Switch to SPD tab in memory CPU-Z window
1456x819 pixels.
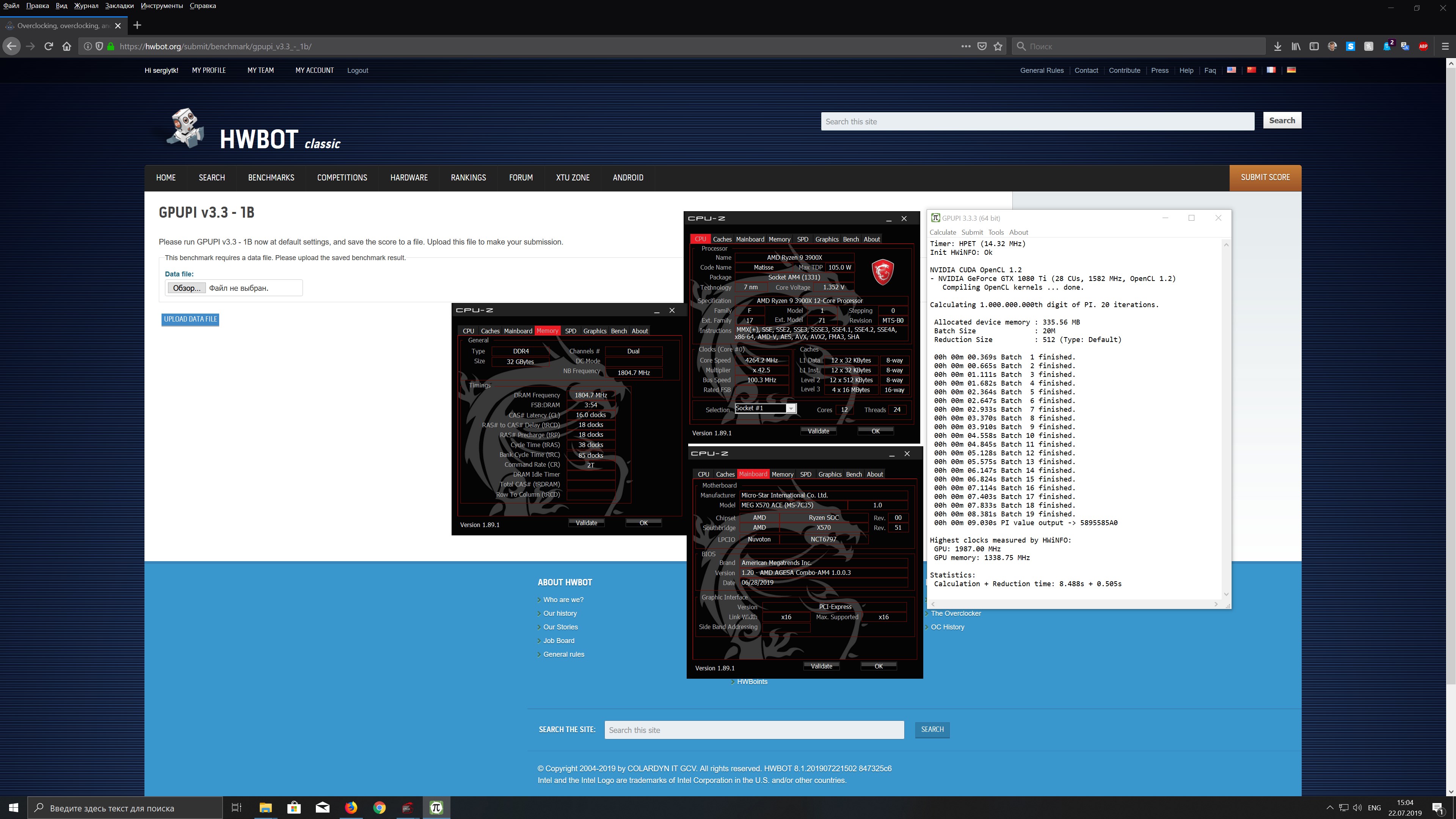(571, 331)
